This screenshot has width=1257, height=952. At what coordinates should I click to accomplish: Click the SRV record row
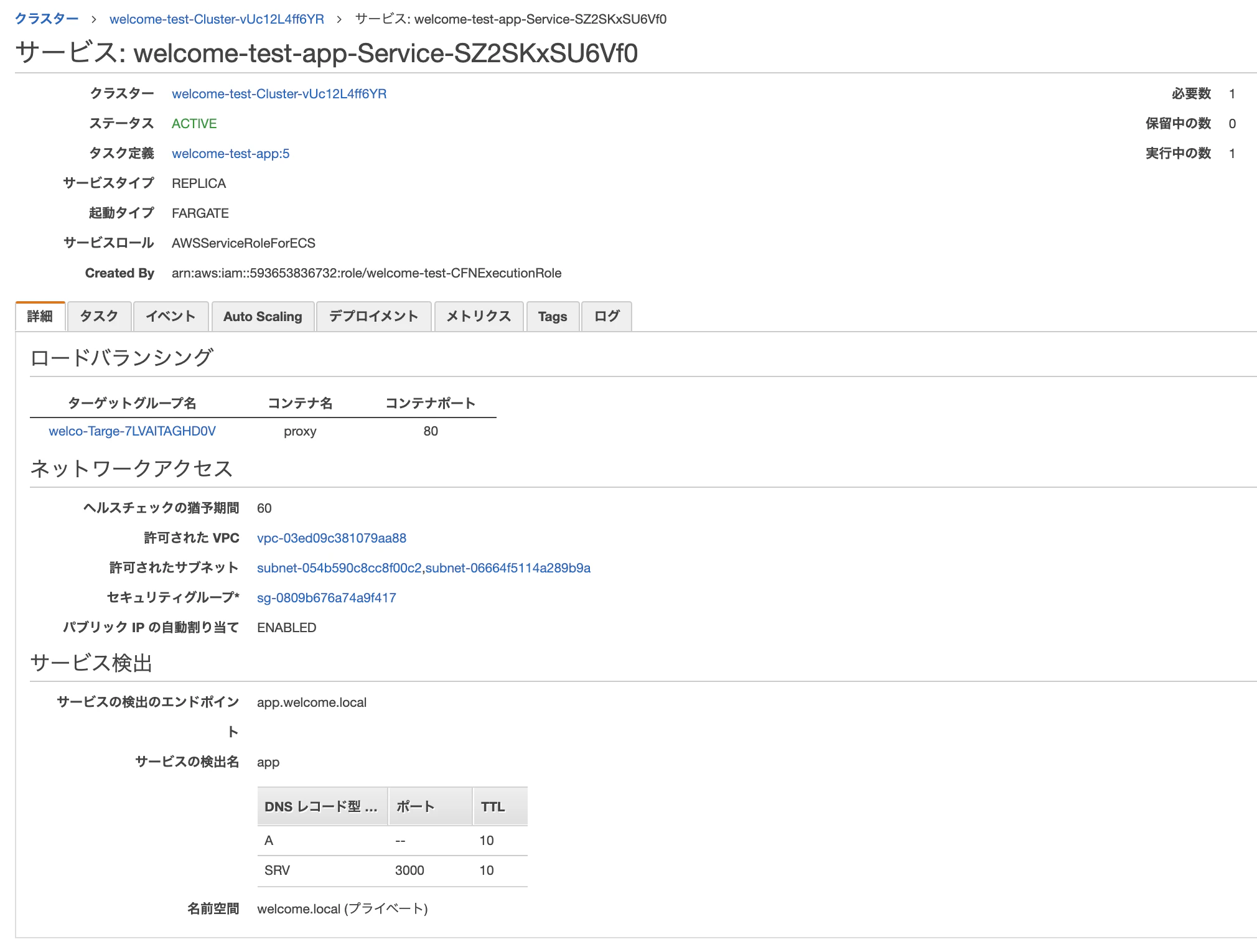coord(393,870)
